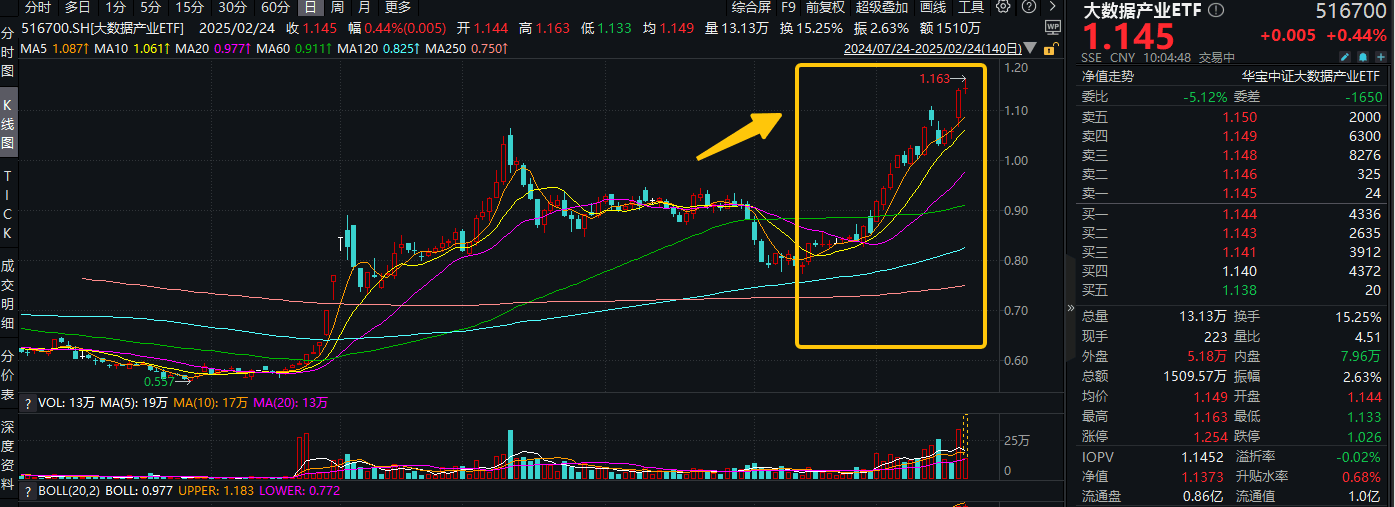
Task: Toggle 前复权 price adjustment
Action: point(825,7)
